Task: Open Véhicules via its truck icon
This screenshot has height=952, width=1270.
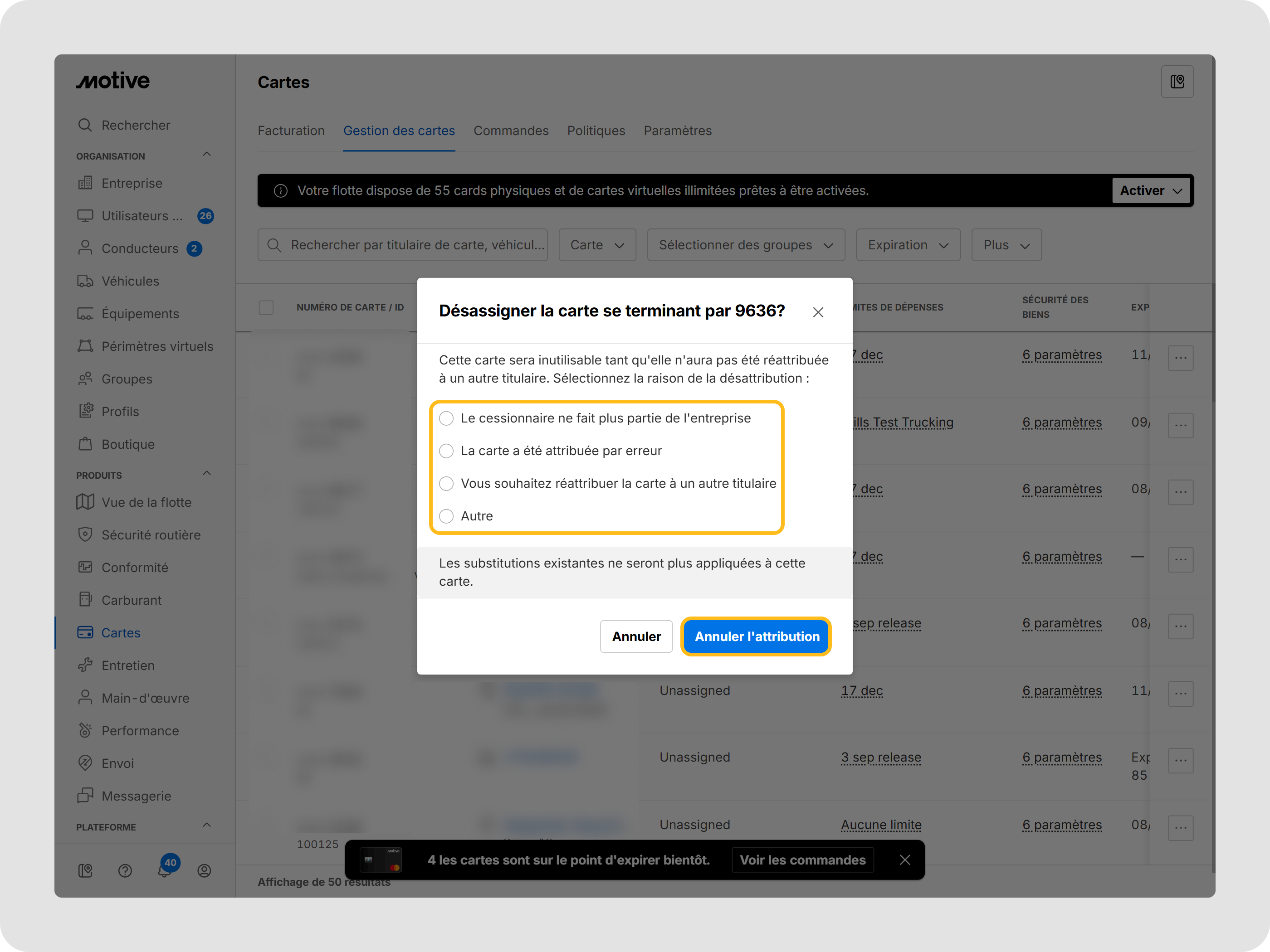Action: pos(85,281)
